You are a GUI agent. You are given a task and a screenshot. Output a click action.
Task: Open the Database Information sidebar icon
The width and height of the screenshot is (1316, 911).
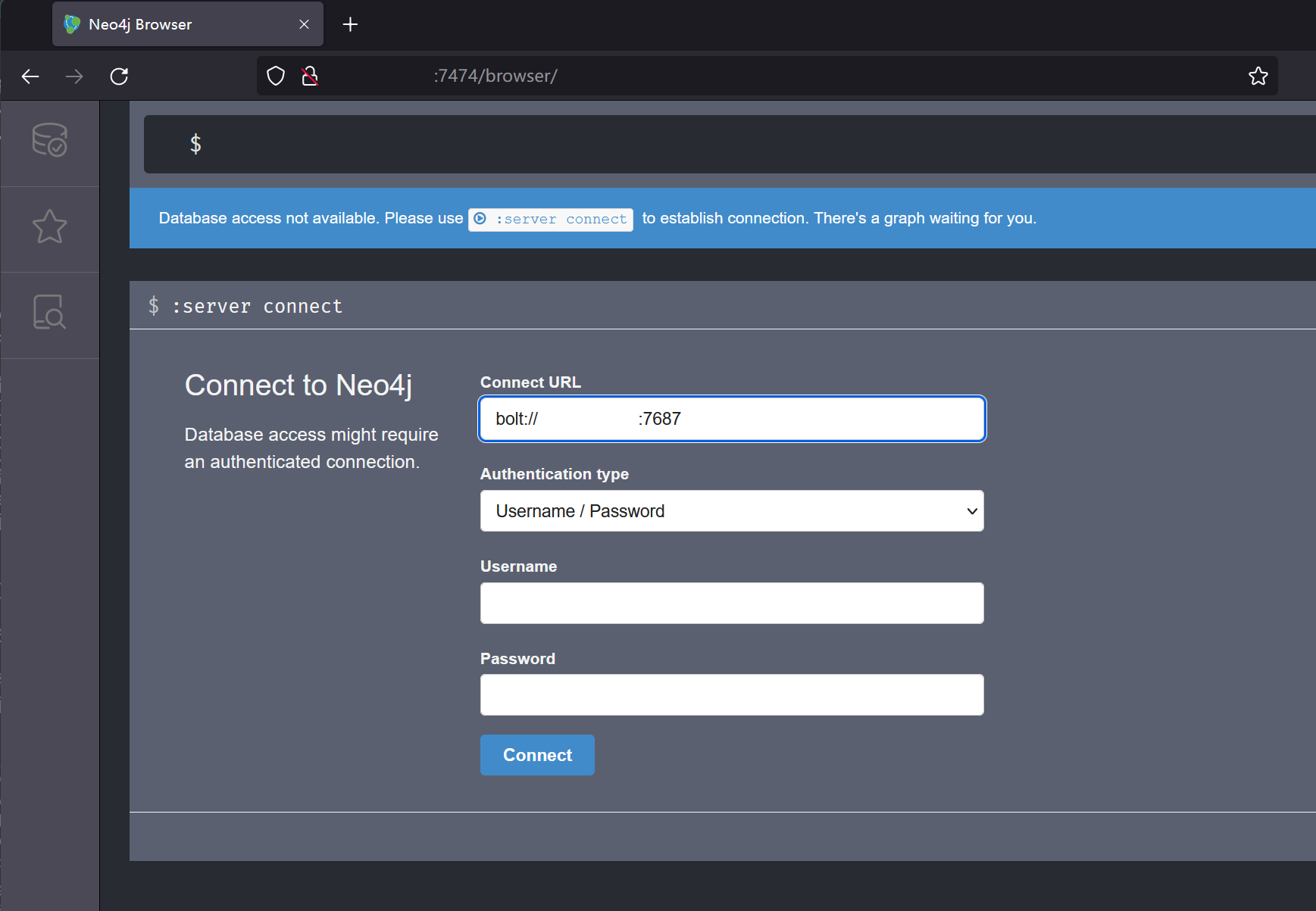49,141
